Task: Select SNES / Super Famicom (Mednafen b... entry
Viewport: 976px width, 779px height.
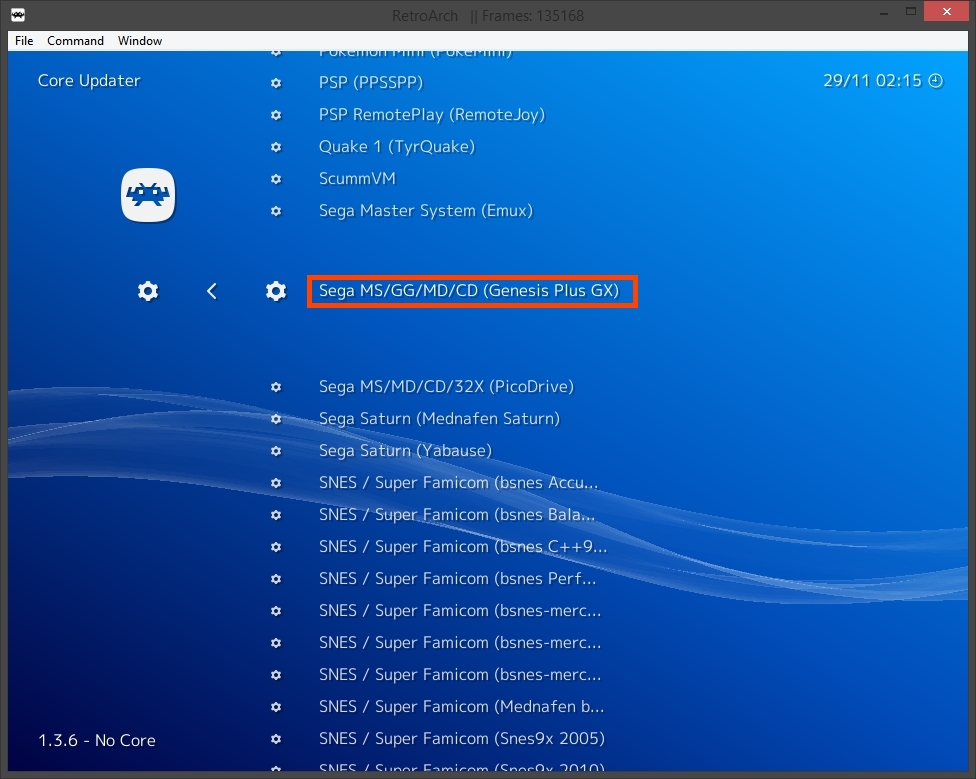Action: click(462, 707)
